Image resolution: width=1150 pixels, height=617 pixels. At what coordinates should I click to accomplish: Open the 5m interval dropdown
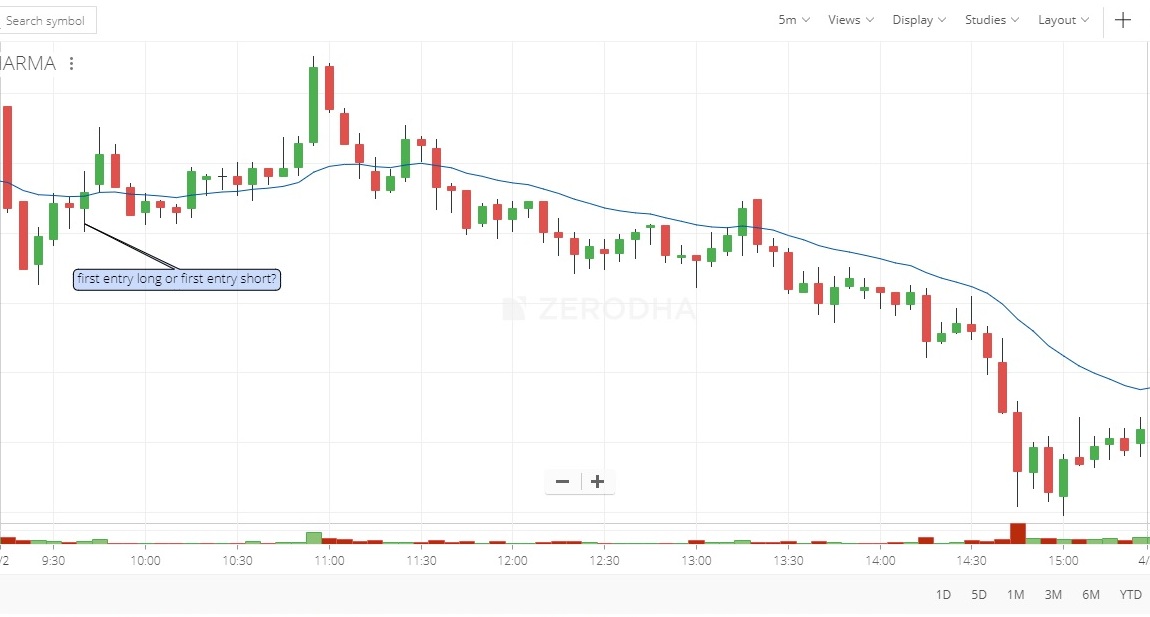coord(794,20)
